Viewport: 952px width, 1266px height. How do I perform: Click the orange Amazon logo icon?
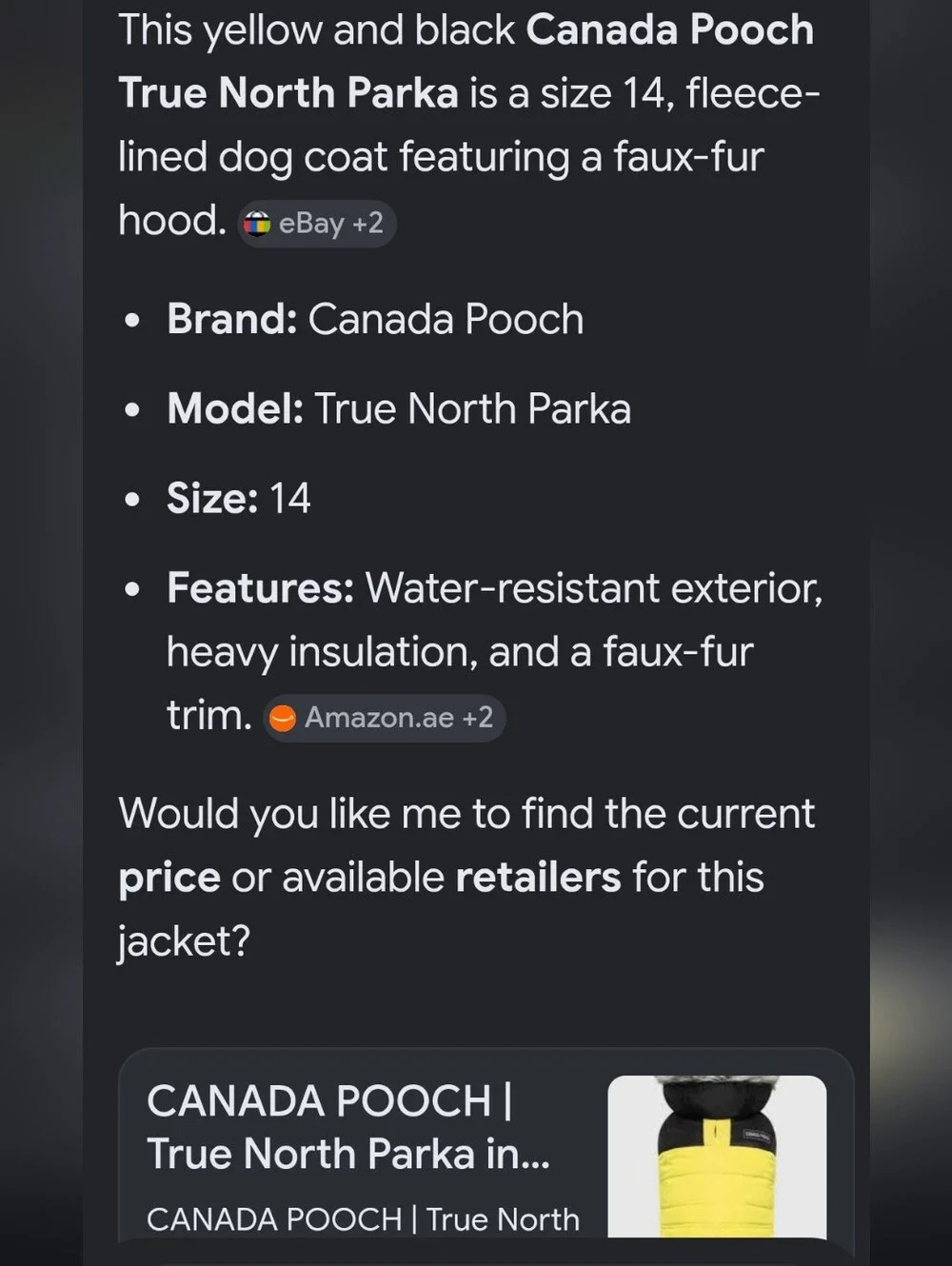[283, 718]
